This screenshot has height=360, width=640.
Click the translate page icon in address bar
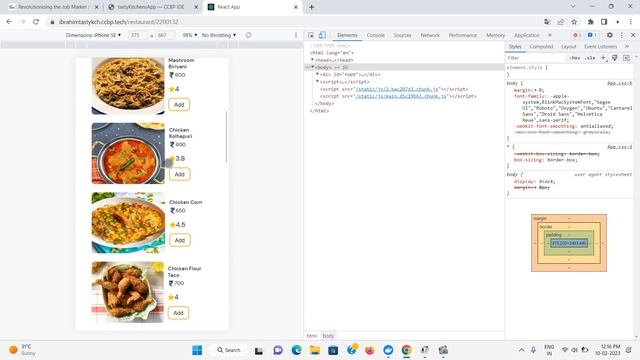(x=547, y=22)
